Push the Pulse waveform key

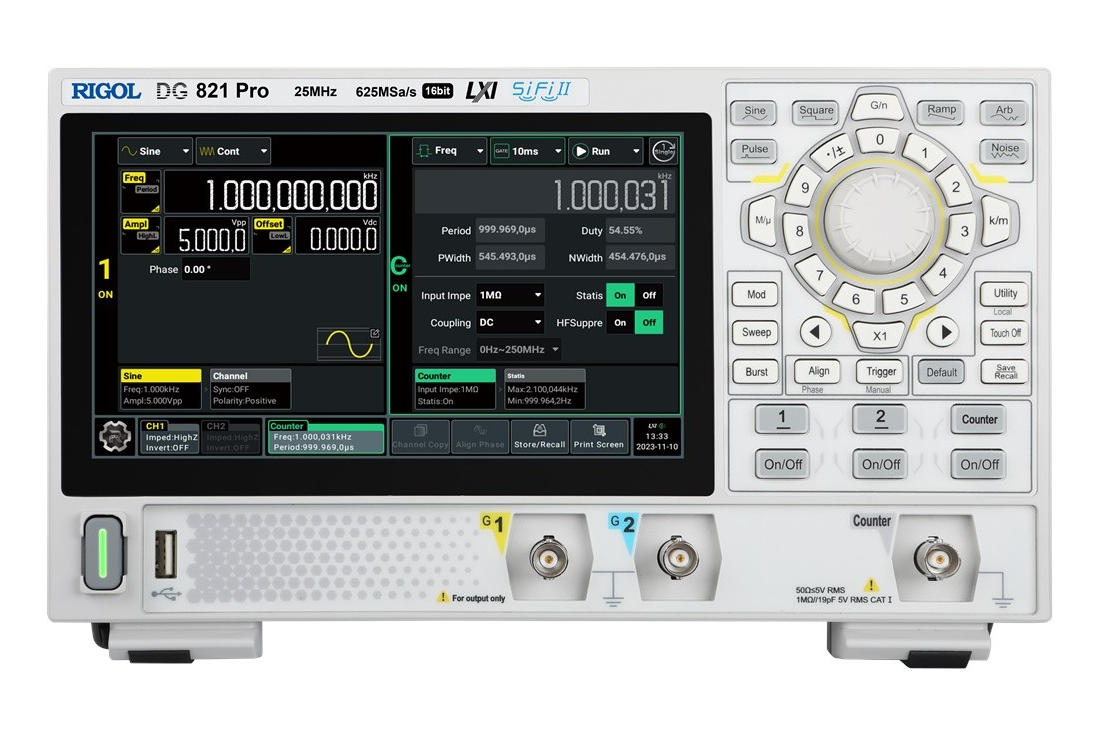[x=754, y=150]
